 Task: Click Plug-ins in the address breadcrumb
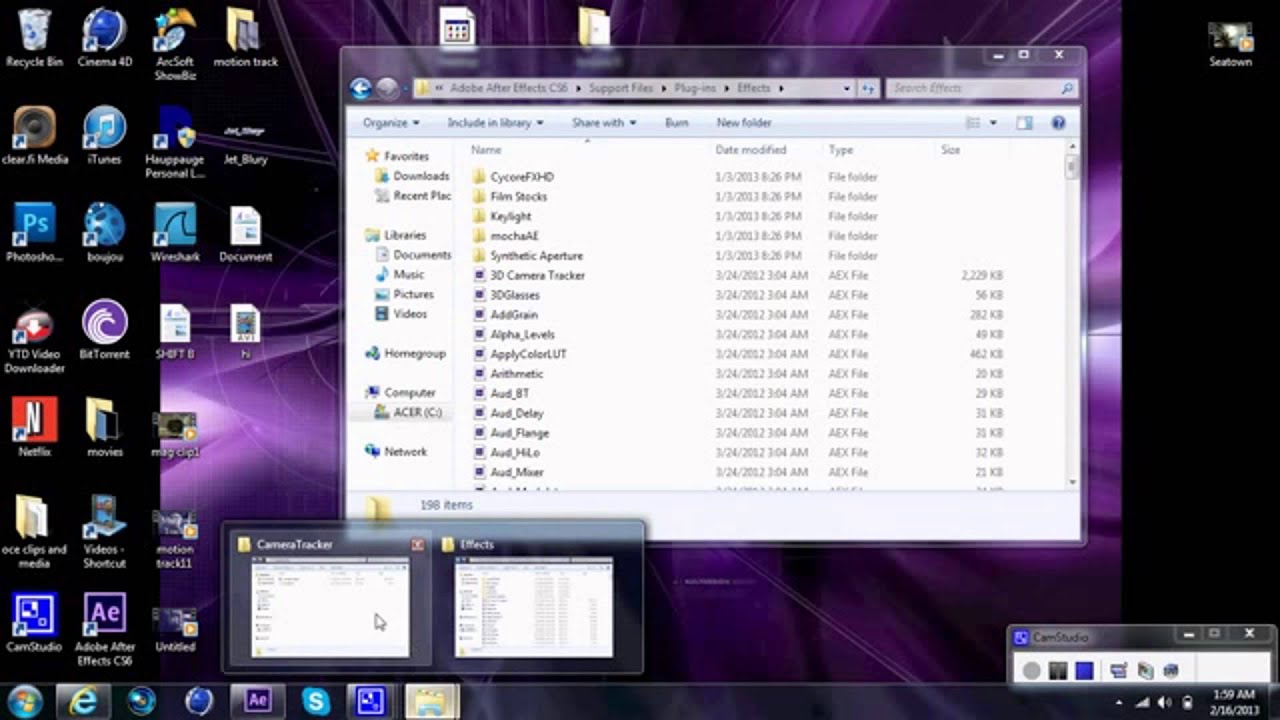coord(694,88)
